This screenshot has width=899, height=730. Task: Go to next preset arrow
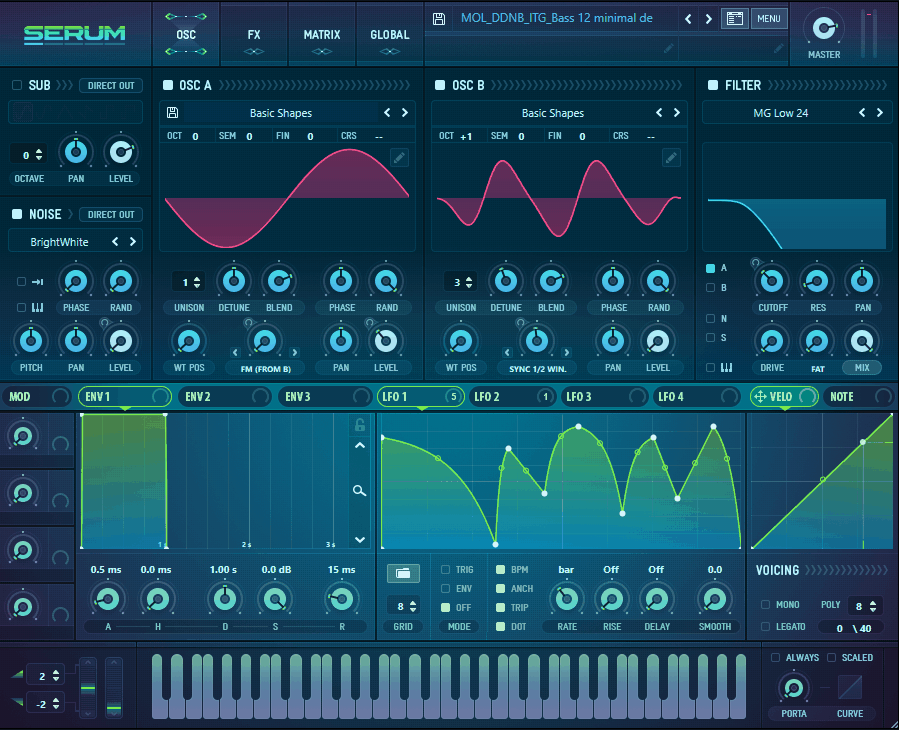[709, 19]
